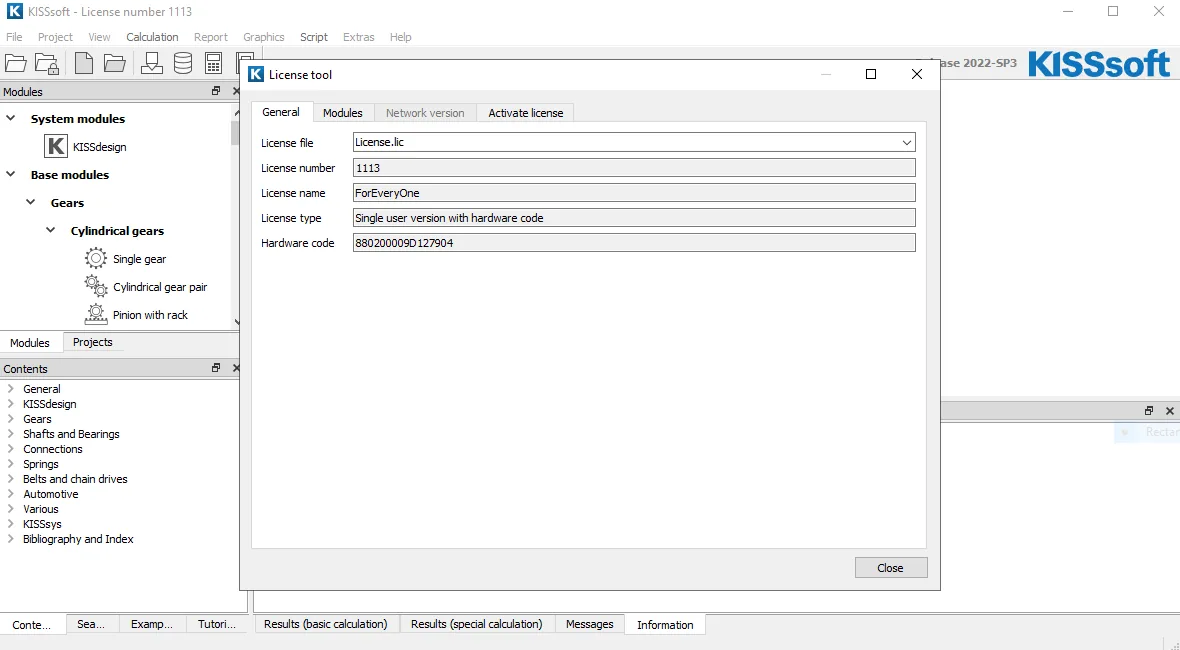Expand the Belts and chain drives chevron
This screenshot has width=1180, height=650.
(x=11, y=478)
